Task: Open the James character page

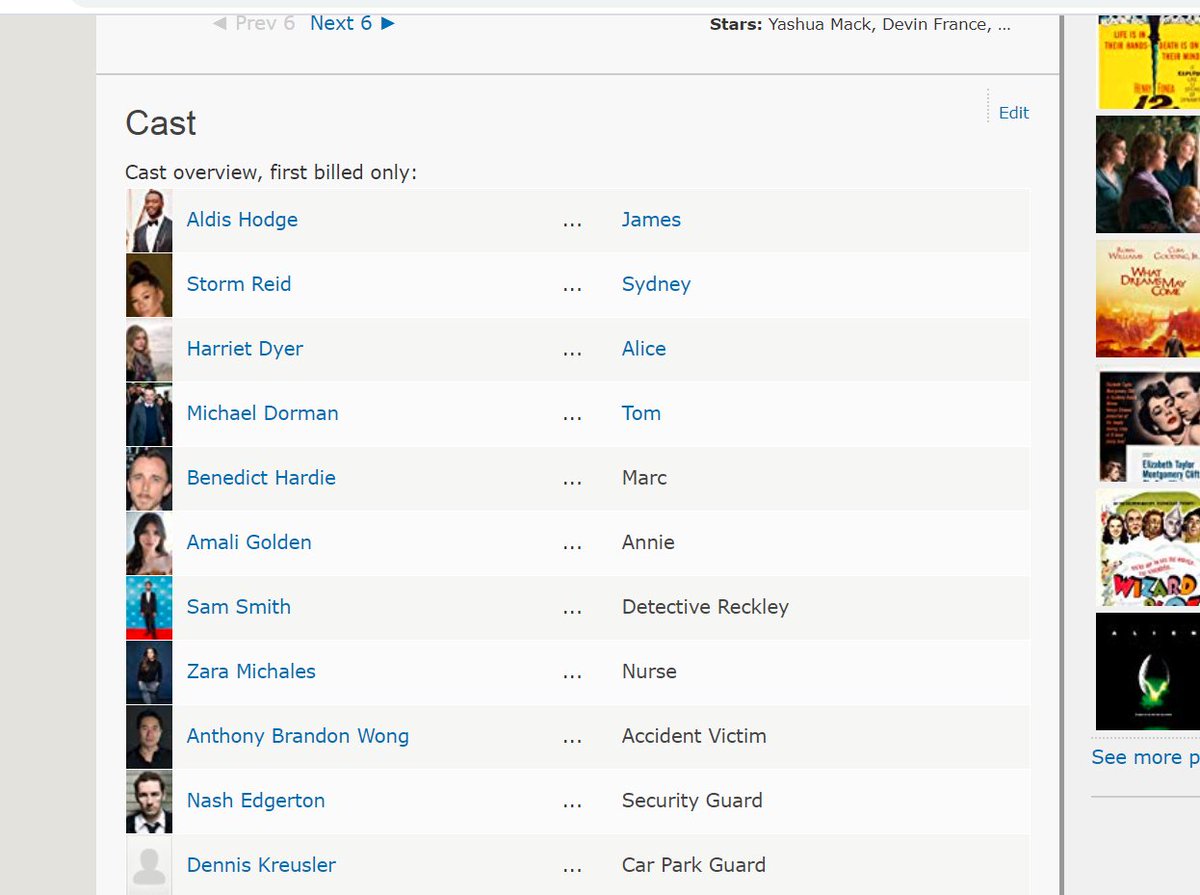Action: [651, 220]
